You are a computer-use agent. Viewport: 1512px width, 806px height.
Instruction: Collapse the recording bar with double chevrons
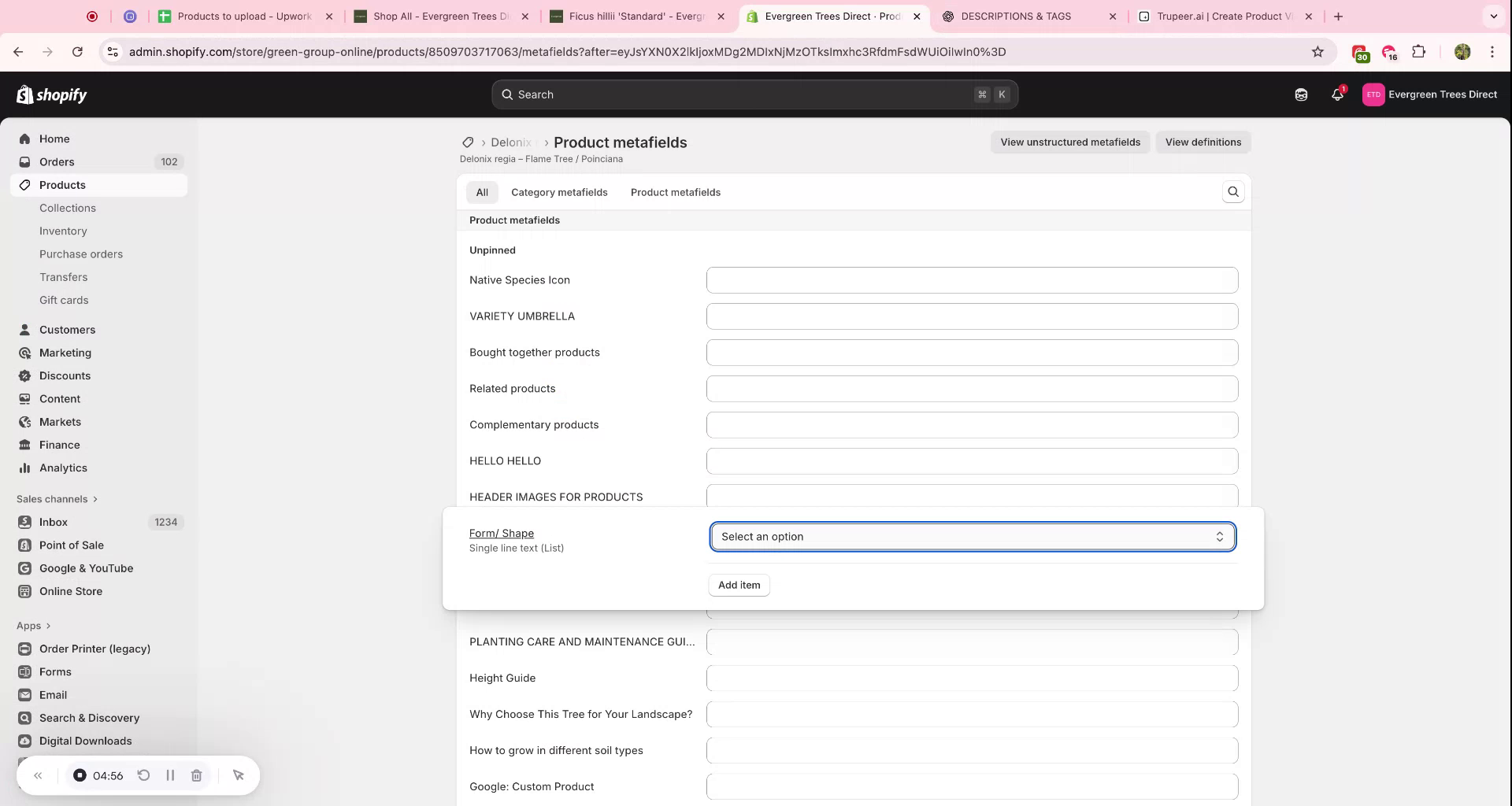(38, 775)
